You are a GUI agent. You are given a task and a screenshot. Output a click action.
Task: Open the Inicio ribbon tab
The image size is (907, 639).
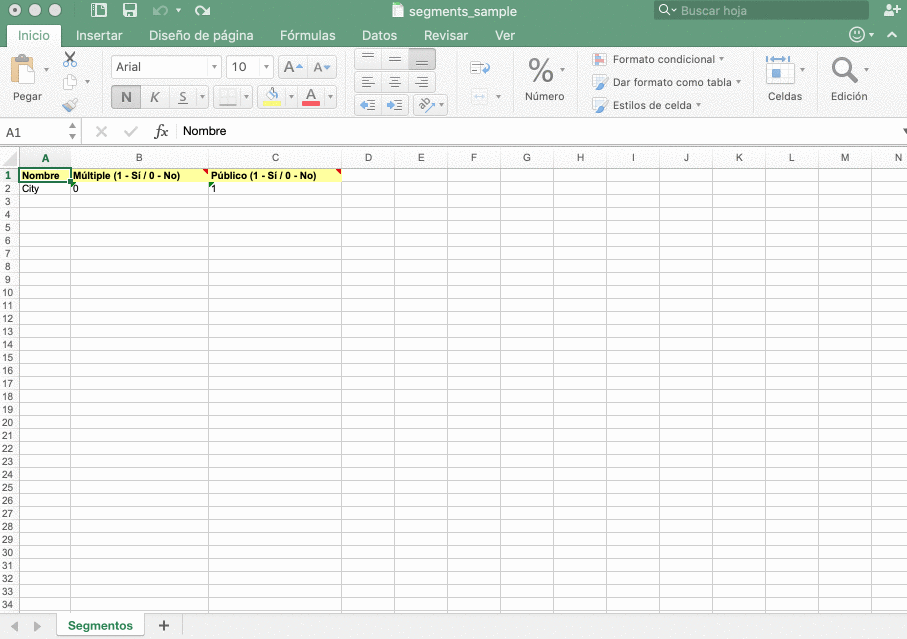[x=34, y=35]
